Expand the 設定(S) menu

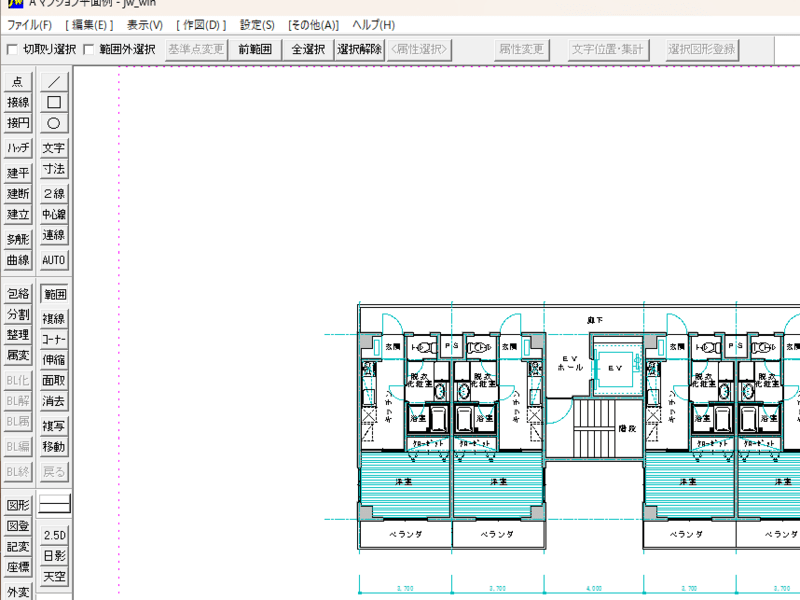(257, 24)
